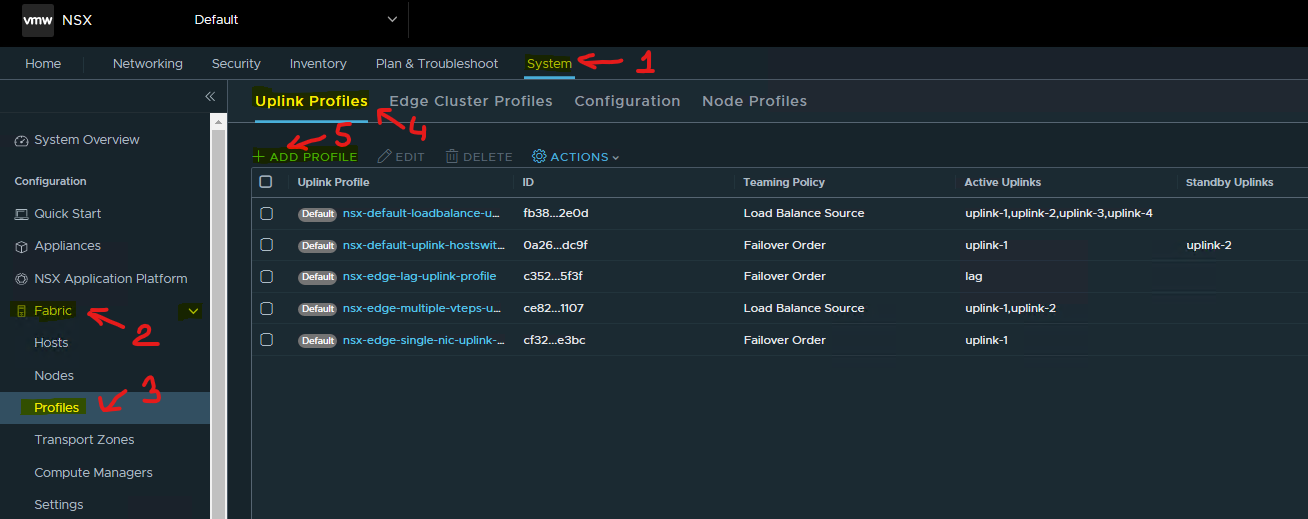Select all profiles with header checkbox
Screen dimensions: 1308x519
click(266, 182)
